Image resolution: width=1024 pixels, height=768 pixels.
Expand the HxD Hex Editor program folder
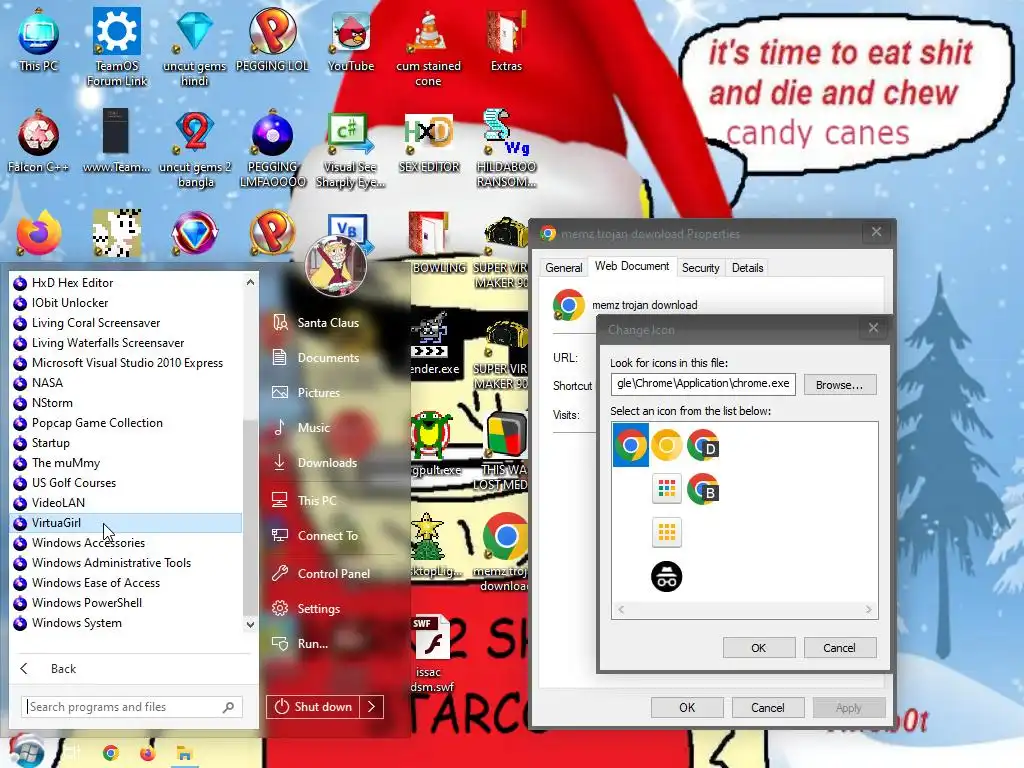127,283
